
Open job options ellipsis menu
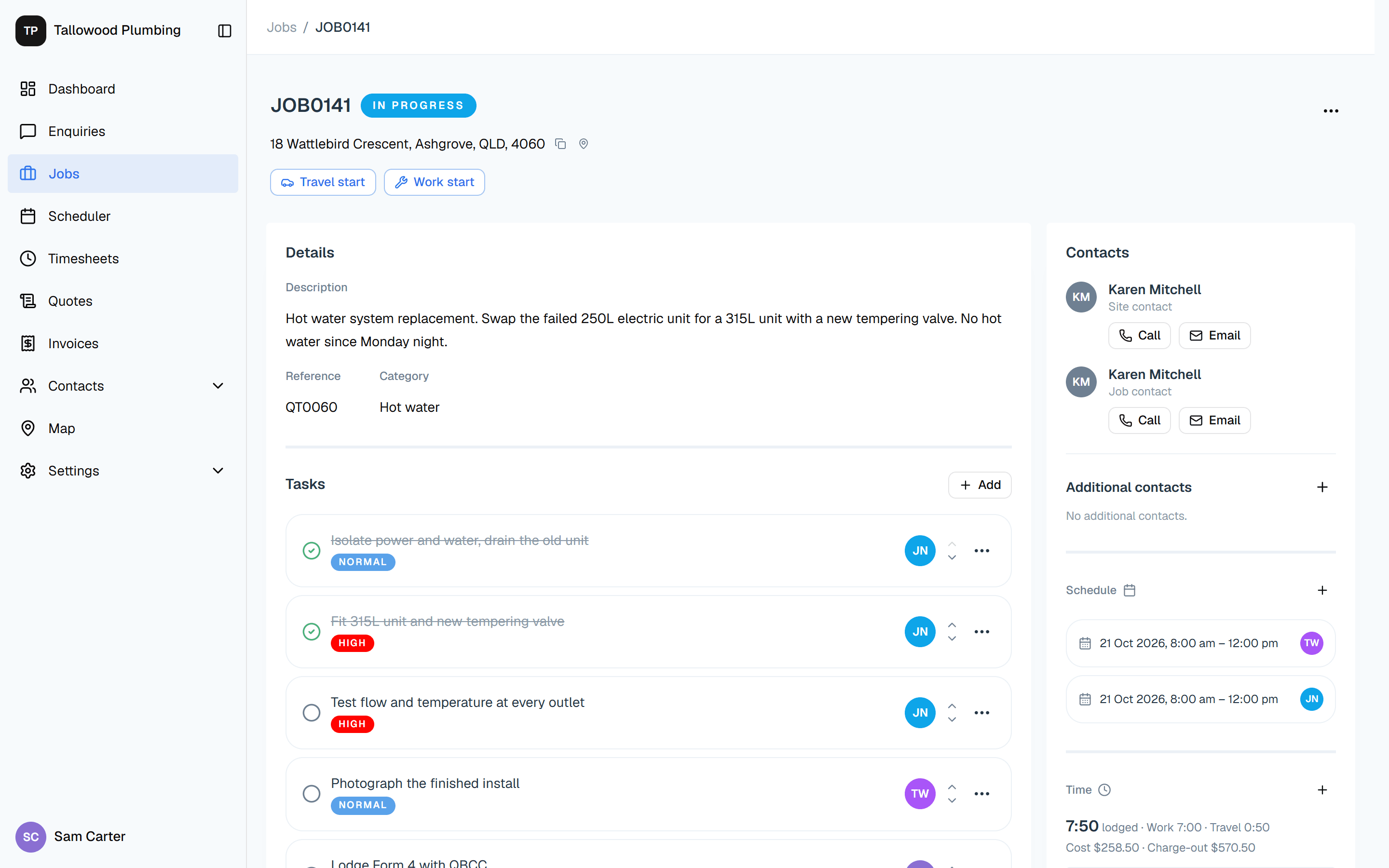[1331, 111]
